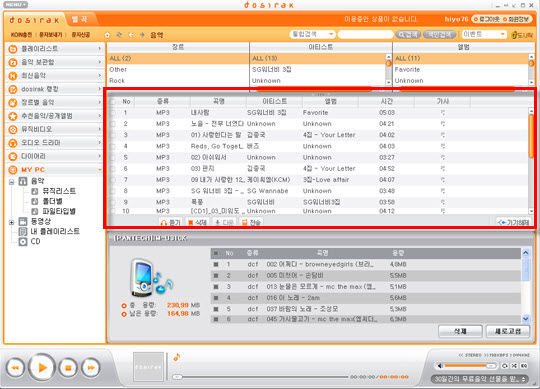Expand the 추천음악/공개앨범 chevron
Screen dimensions: 540x389
100,116
